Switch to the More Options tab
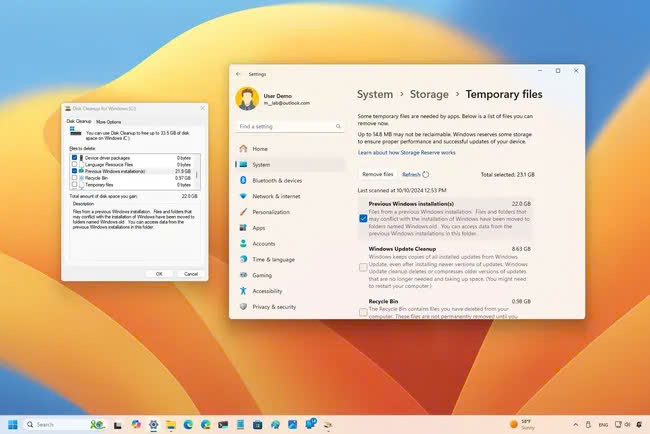The image size is (650, 434). 108,121
